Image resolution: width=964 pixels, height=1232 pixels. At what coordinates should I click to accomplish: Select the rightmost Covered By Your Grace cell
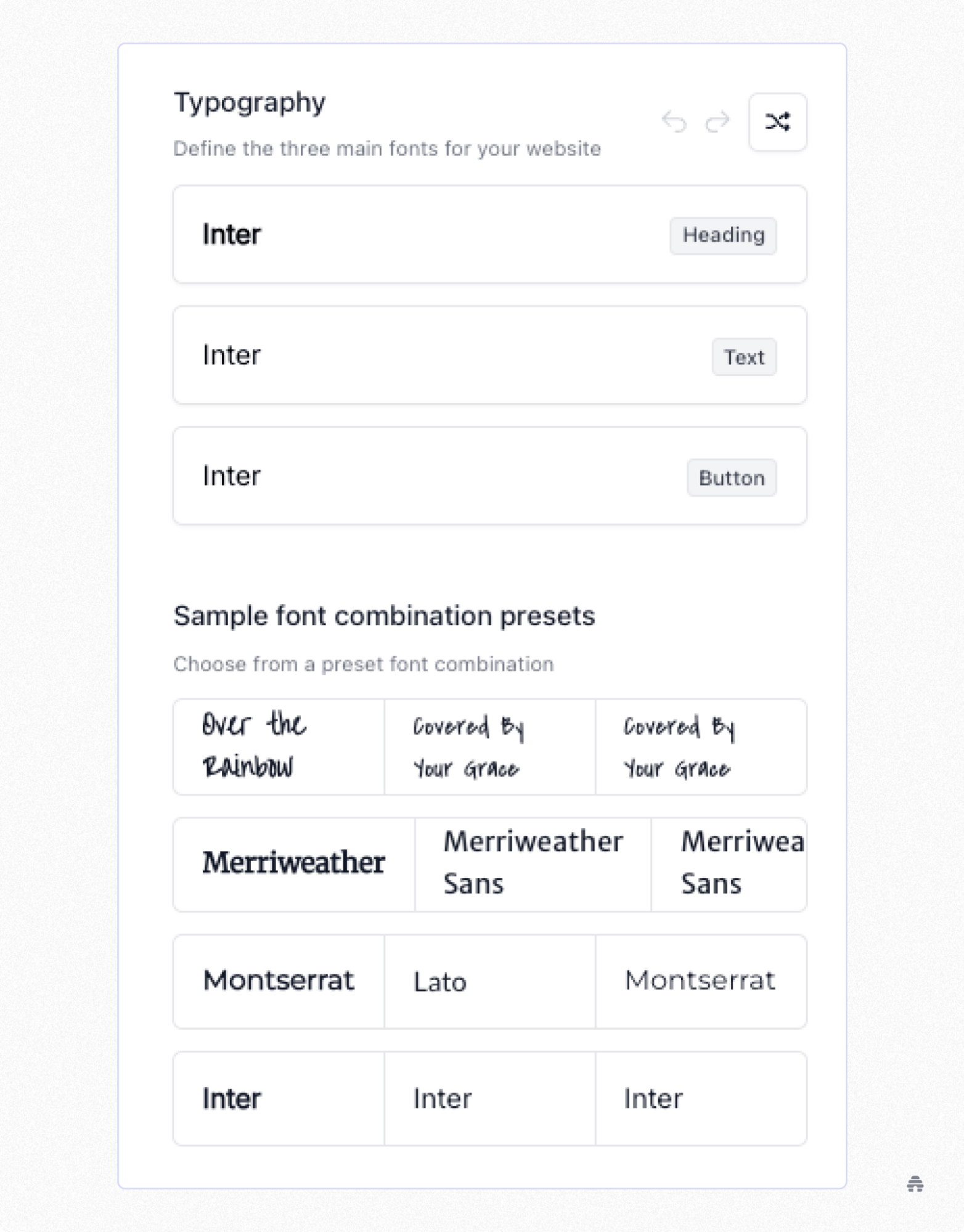pos(700,746)
